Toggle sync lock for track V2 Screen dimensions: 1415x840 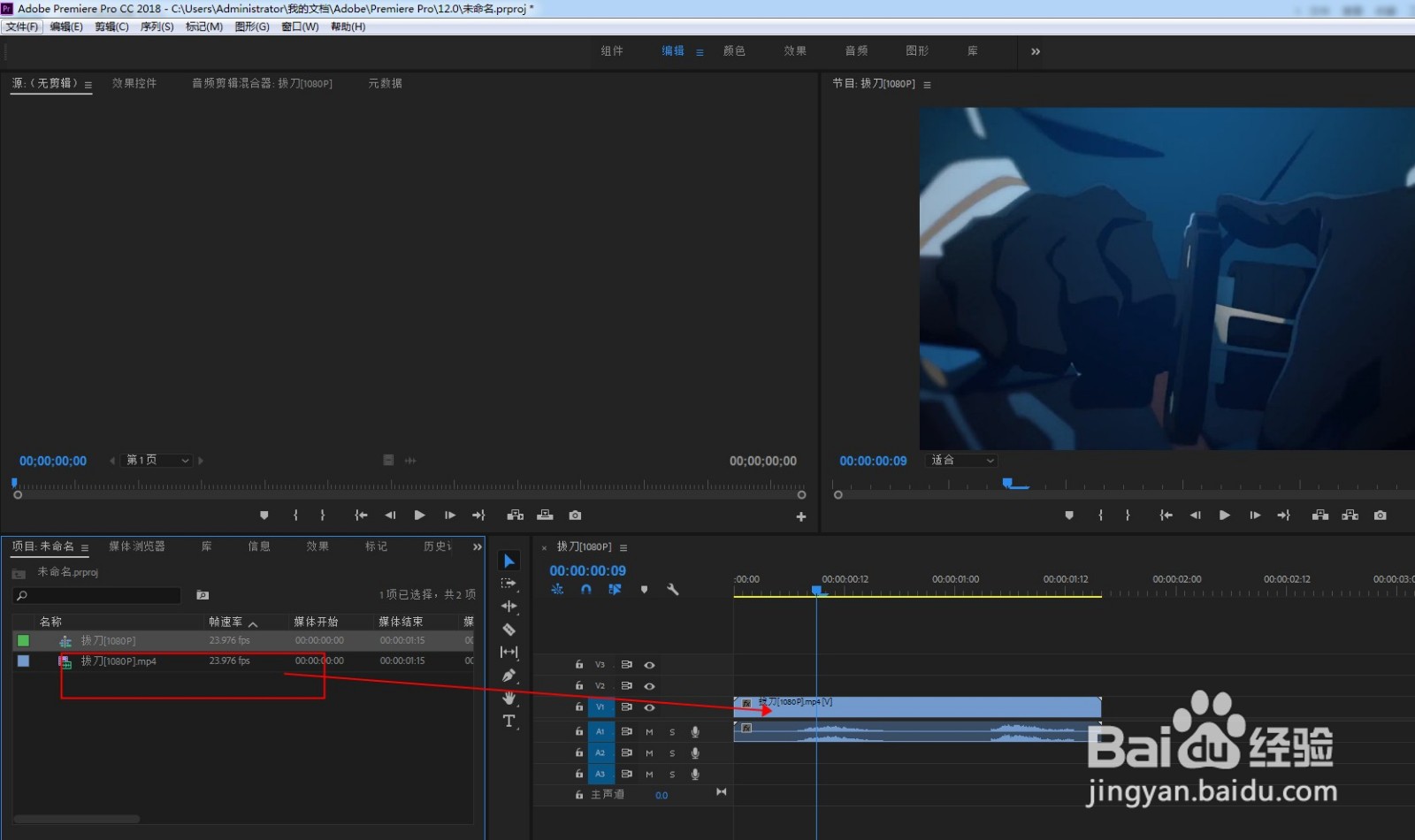(x=626, y=686)
